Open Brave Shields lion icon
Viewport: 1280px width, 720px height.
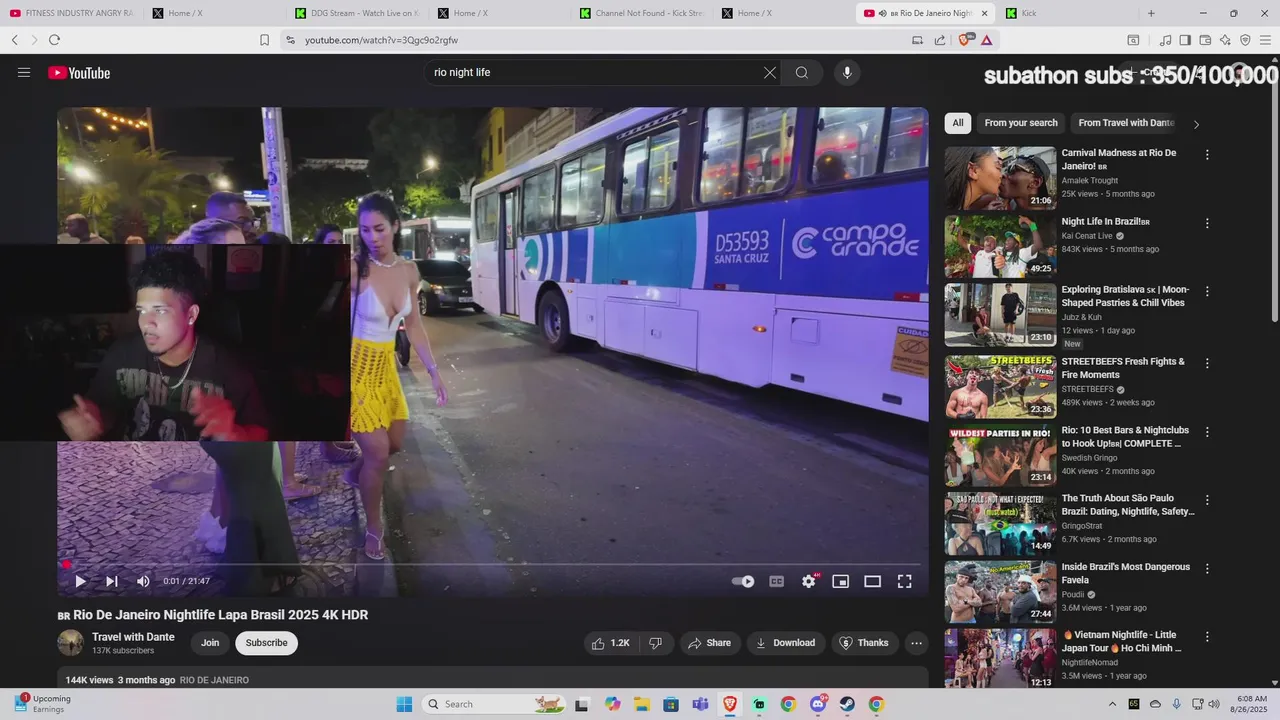pos(965,40)
